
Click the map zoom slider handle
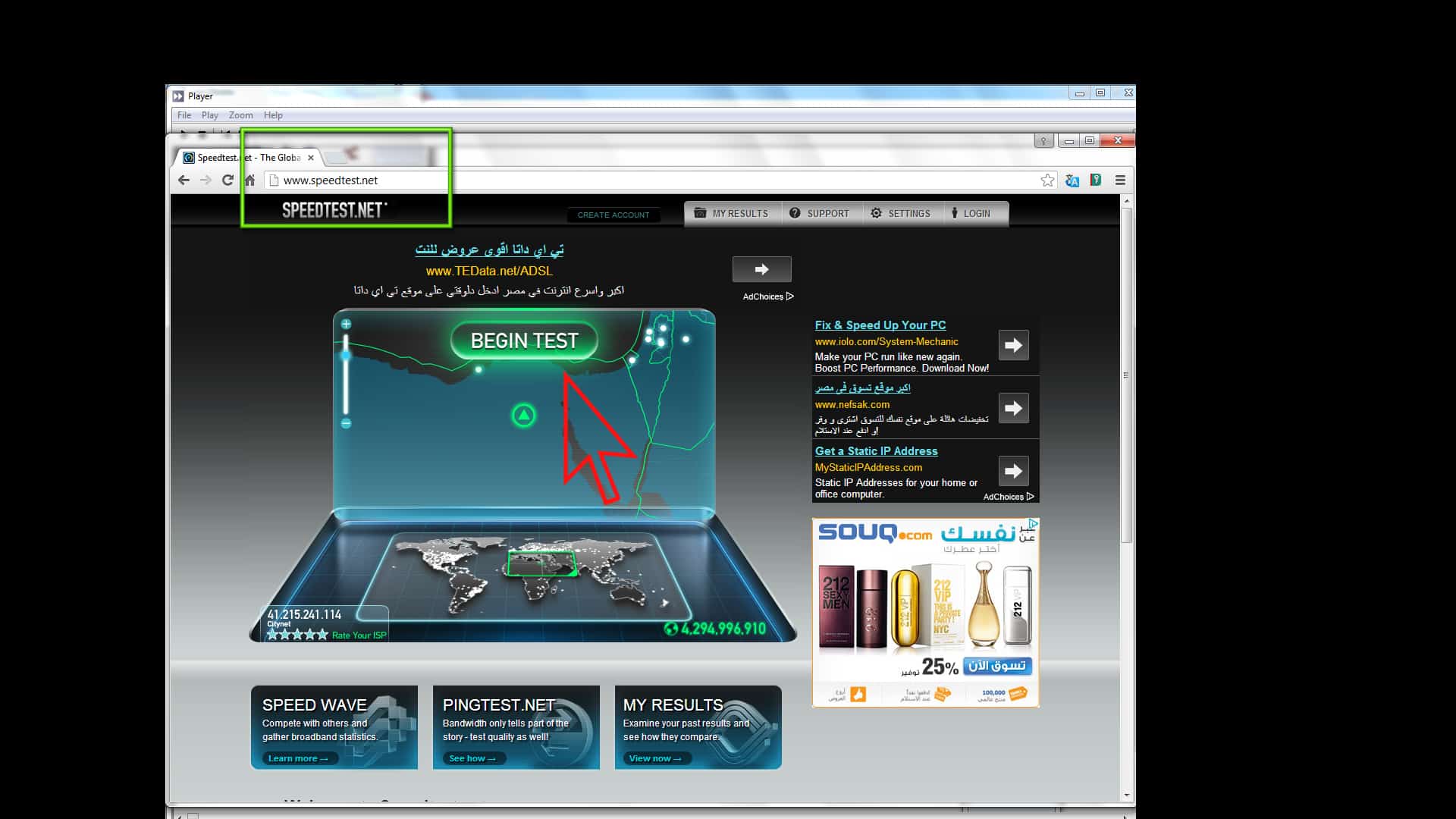tap(346, 355)
